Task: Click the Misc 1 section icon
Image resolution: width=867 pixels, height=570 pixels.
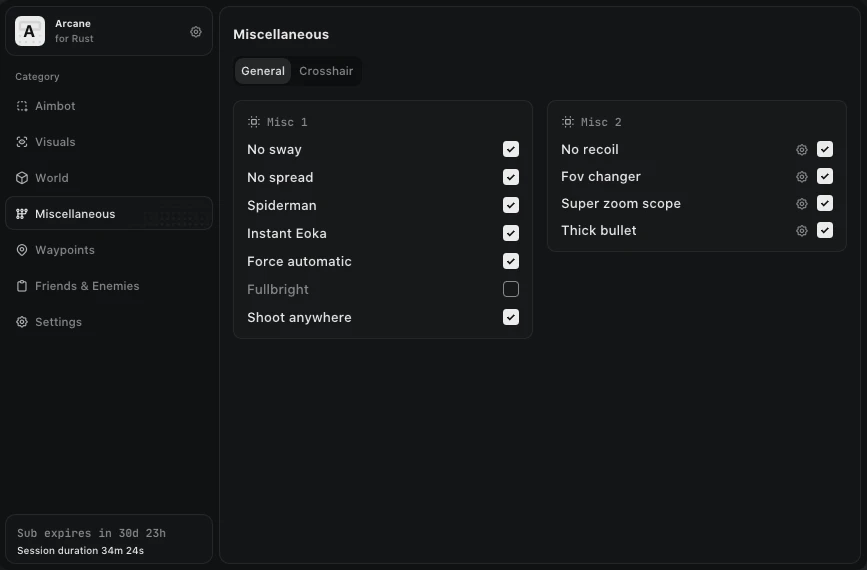Action: coord(254,122)
